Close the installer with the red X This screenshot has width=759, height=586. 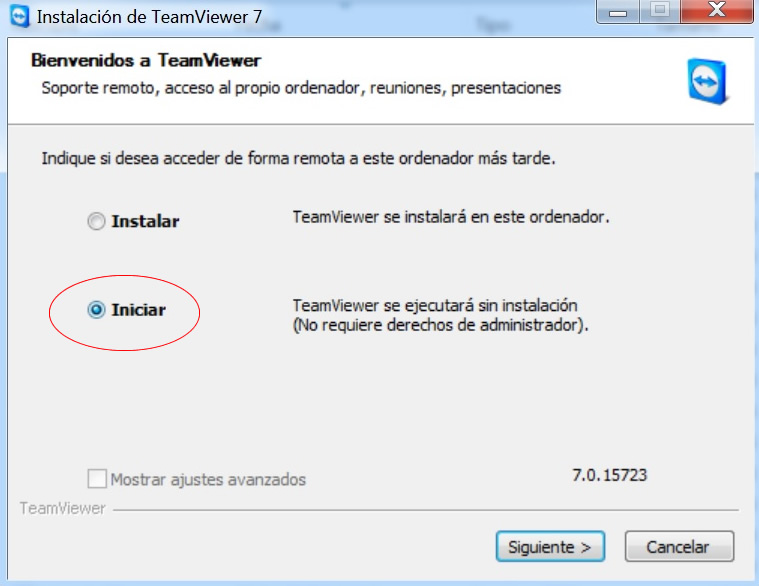click(717, 11)
